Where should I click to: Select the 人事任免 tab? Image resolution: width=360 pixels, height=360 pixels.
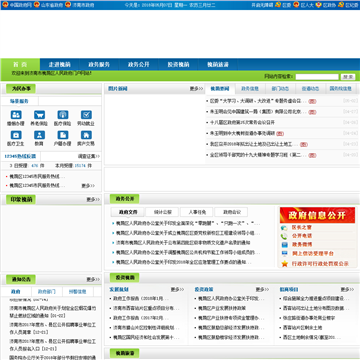click(197, 212)
